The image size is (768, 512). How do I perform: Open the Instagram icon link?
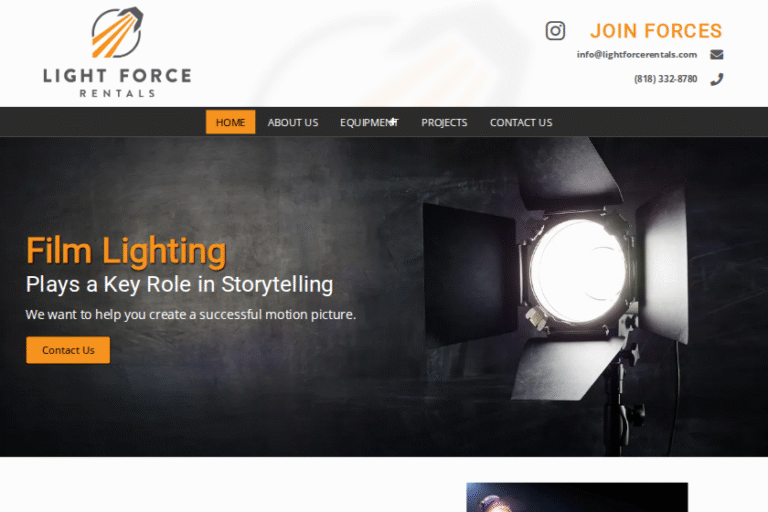[555, 31]
